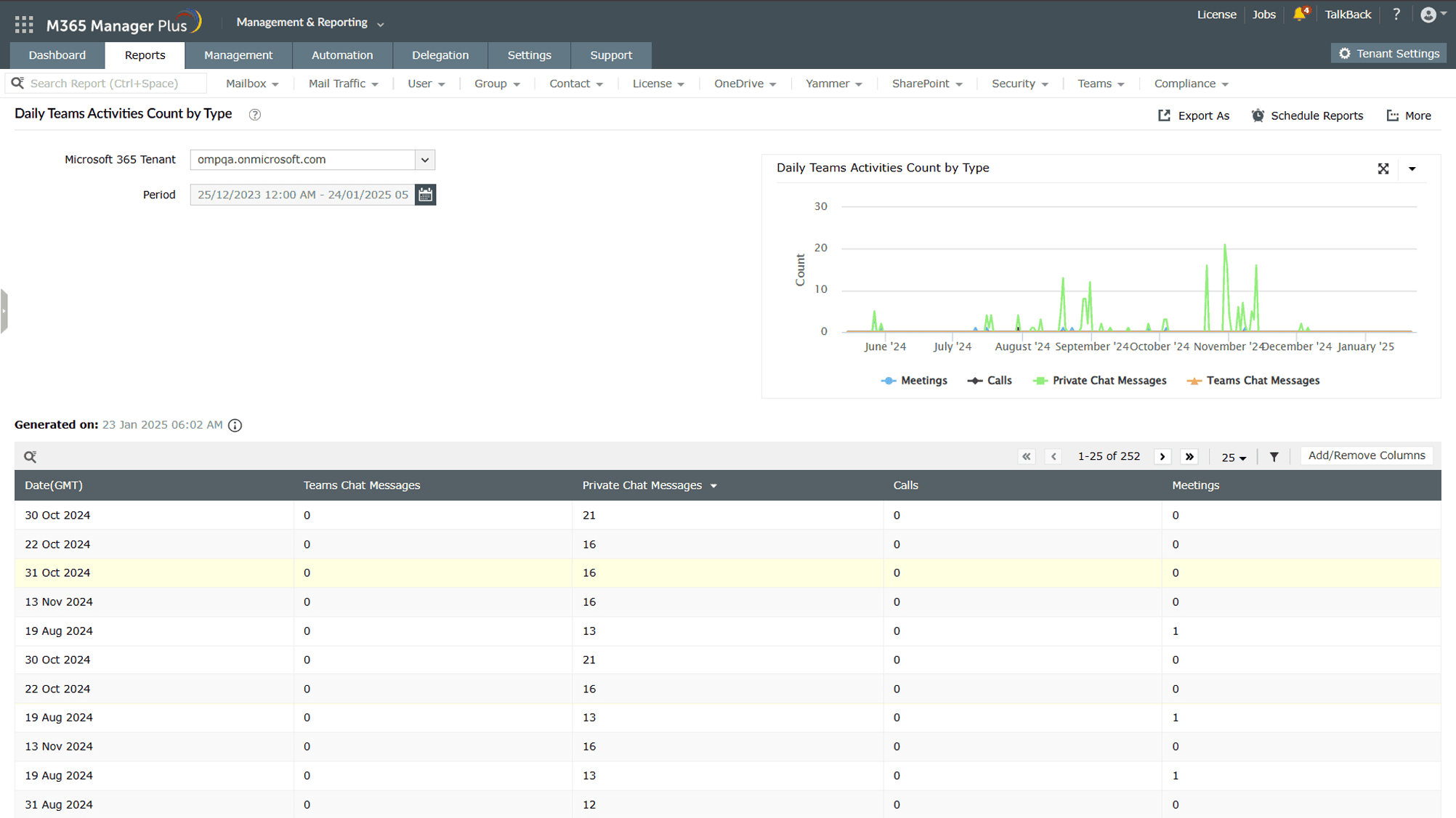Open the Dashboard tab
The height and width of the screenshot is (818, 1456).
57,55
